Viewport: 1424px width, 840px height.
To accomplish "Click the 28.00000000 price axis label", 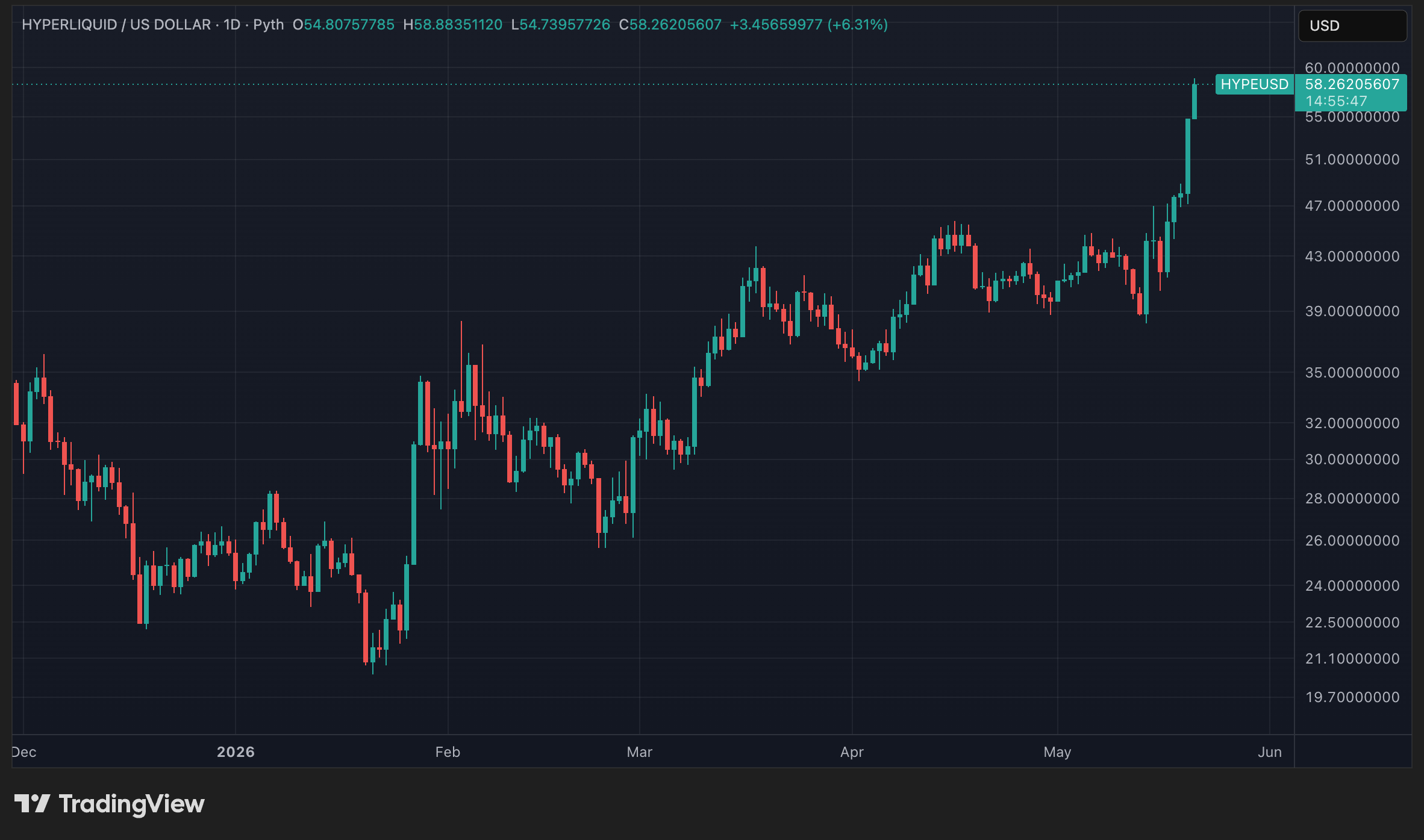I will pyautogui.click(x=1352, y=499).
